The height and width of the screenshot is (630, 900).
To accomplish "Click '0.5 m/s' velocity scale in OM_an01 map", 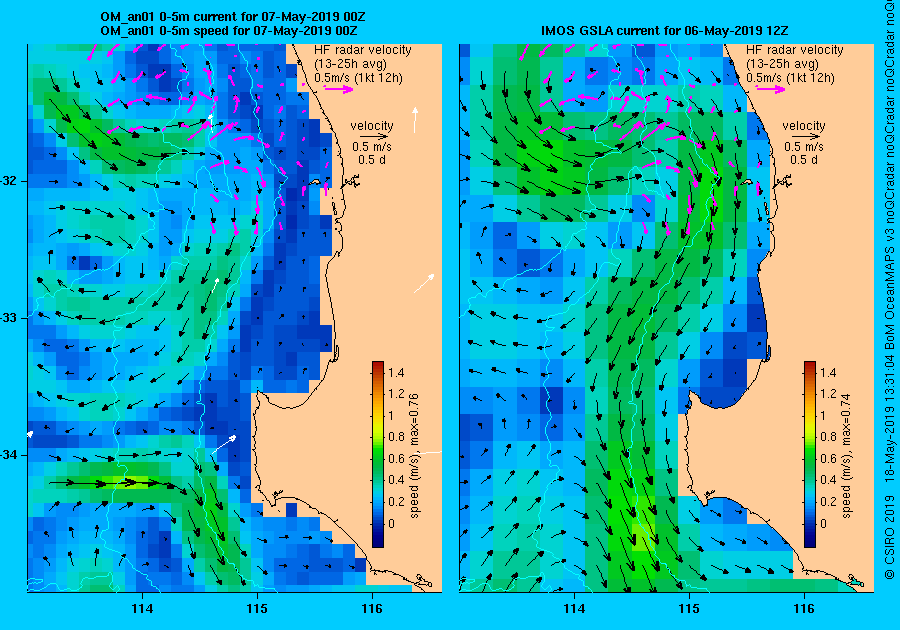I will point(372,147).
